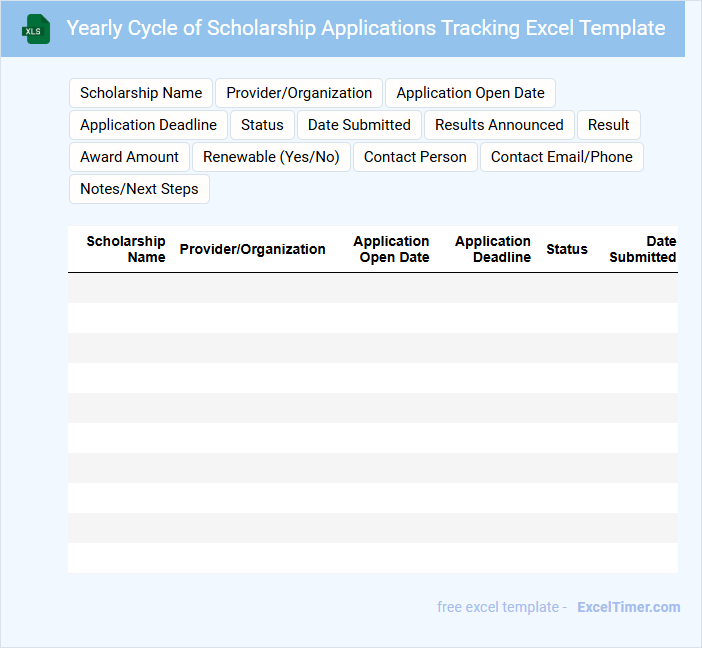Screen dimensions: 702x648
Task: Select the Contact Email/Phone tag
Action: (x=561, y=157)
